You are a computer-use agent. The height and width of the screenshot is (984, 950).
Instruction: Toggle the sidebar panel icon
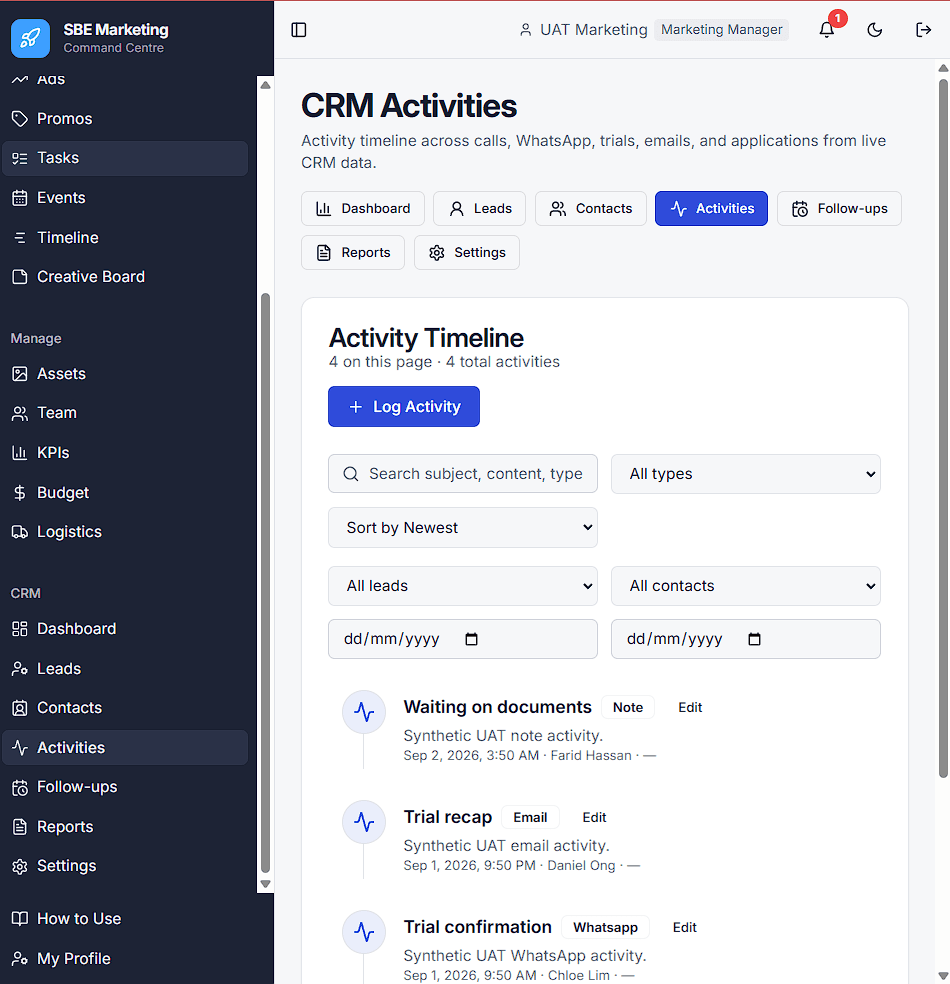299,30
